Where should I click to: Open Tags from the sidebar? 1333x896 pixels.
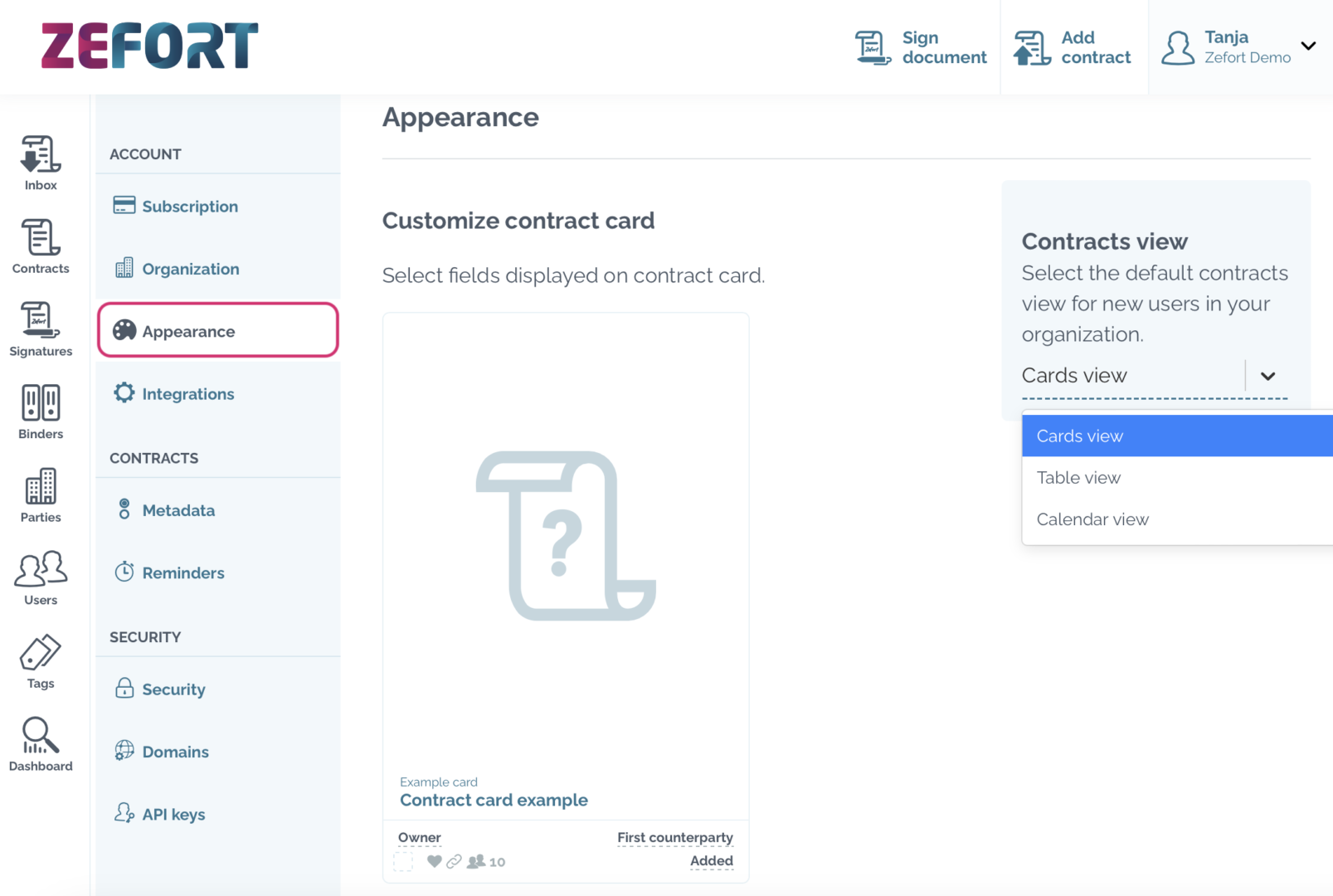coord(39,660)
